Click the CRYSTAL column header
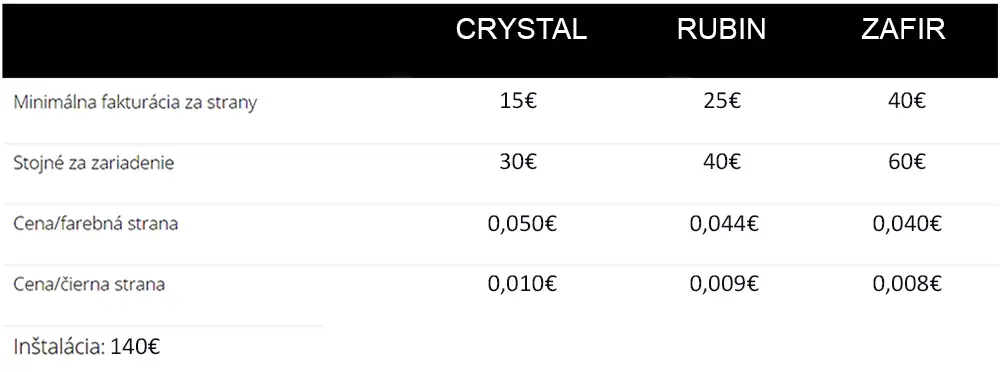Screen dimensions: 1000x372 (x=521, y=29)
